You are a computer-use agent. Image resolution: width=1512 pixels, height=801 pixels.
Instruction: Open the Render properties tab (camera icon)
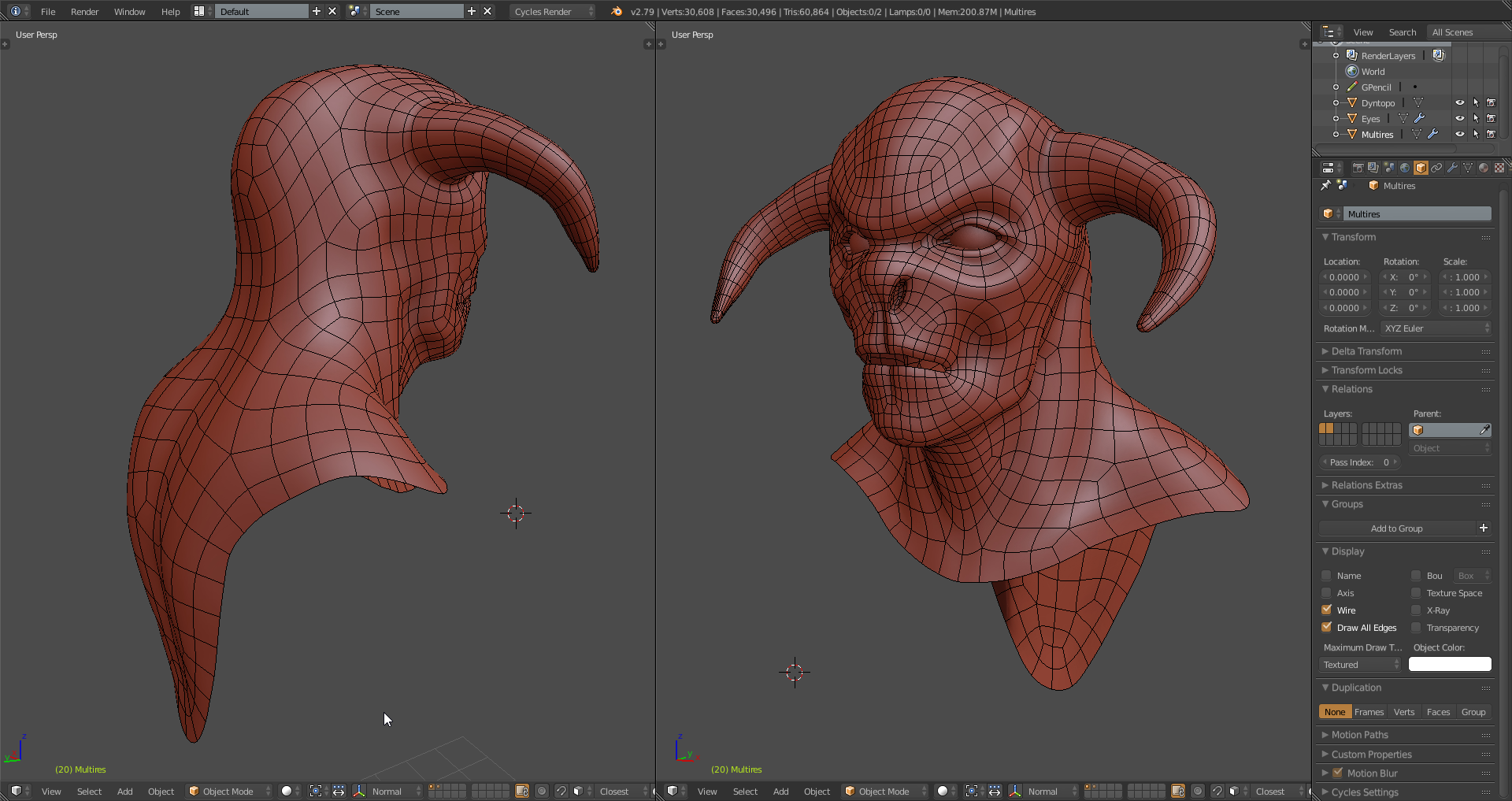pyautogui.click(x=1358, y=168)
